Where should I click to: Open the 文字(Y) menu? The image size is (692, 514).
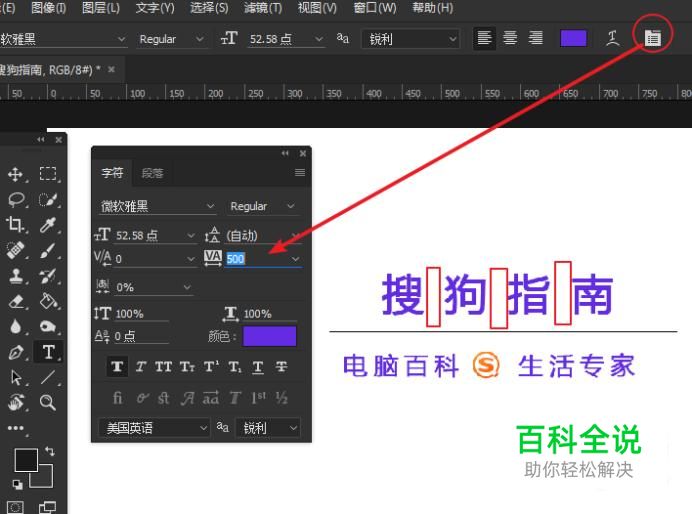click(155, 8)
